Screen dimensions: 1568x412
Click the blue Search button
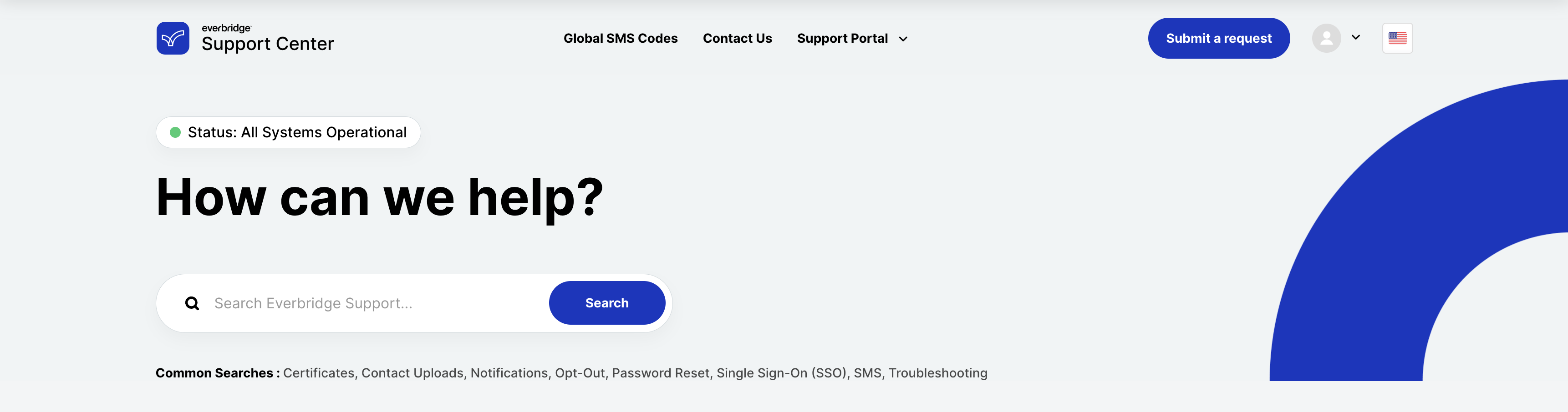[607, 302]
